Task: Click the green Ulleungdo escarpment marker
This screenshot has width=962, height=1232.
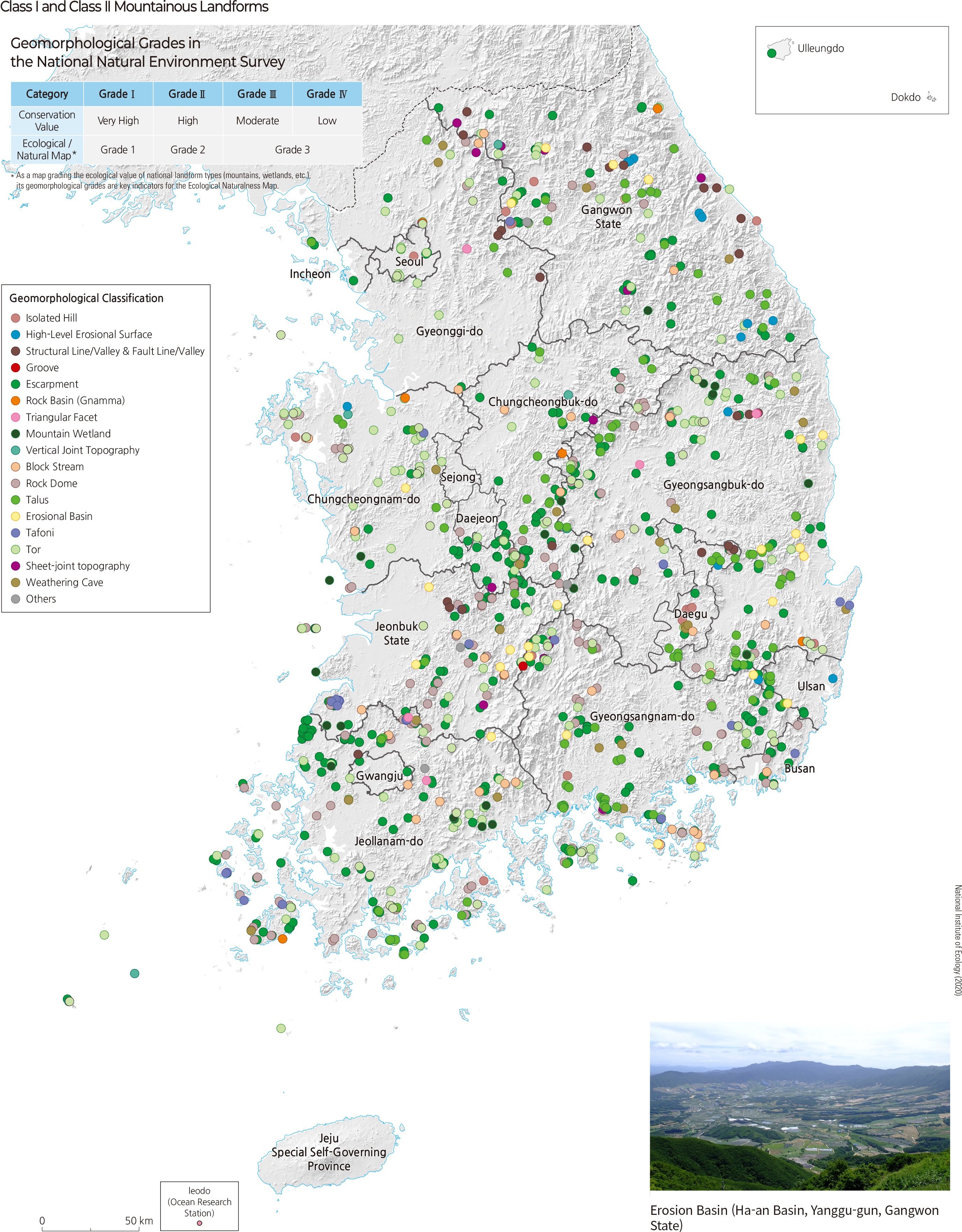Action: click(x=772, y=54)
